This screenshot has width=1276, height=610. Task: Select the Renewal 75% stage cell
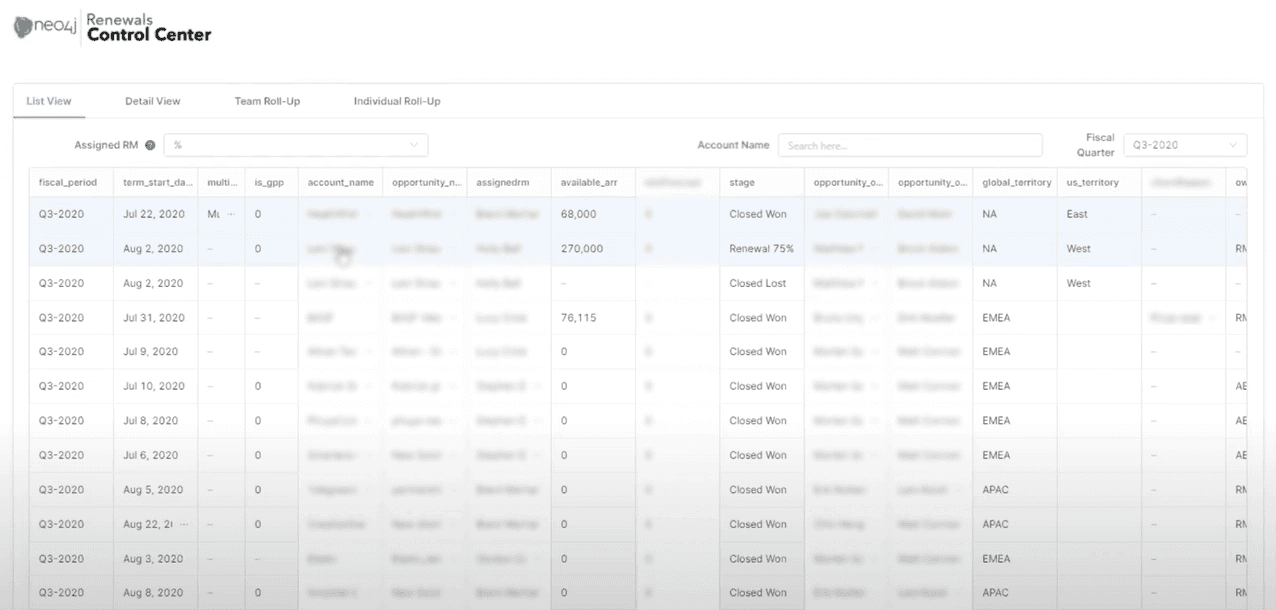coord(761,249)
